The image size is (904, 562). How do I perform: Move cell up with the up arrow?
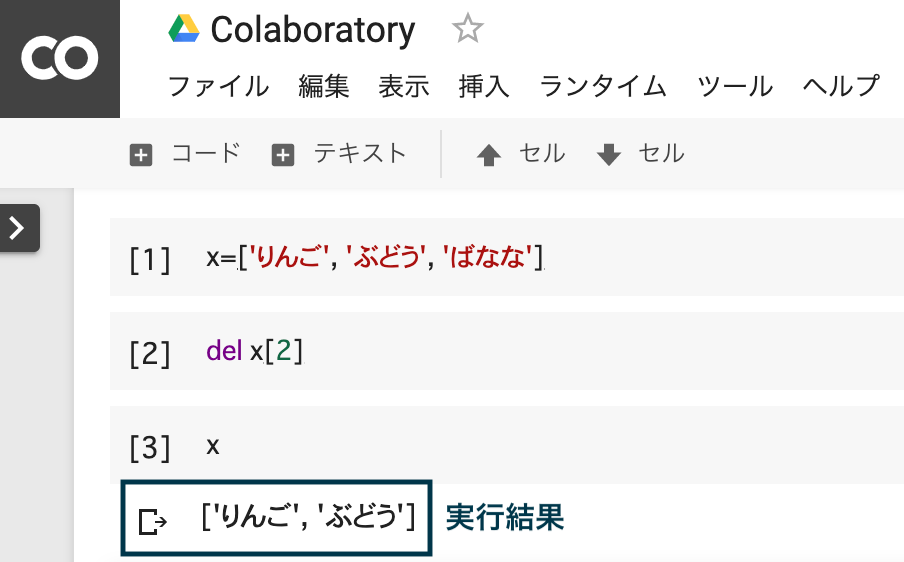pos(489,155)
